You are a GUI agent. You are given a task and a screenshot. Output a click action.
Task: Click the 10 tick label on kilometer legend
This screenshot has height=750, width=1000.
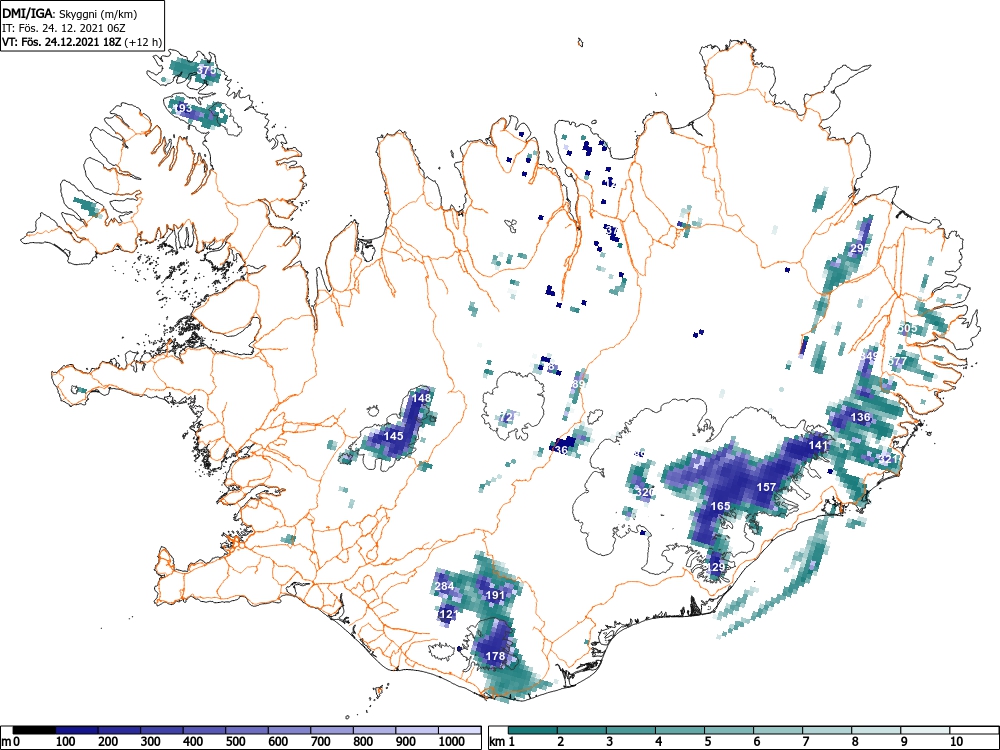pos(956,742)
